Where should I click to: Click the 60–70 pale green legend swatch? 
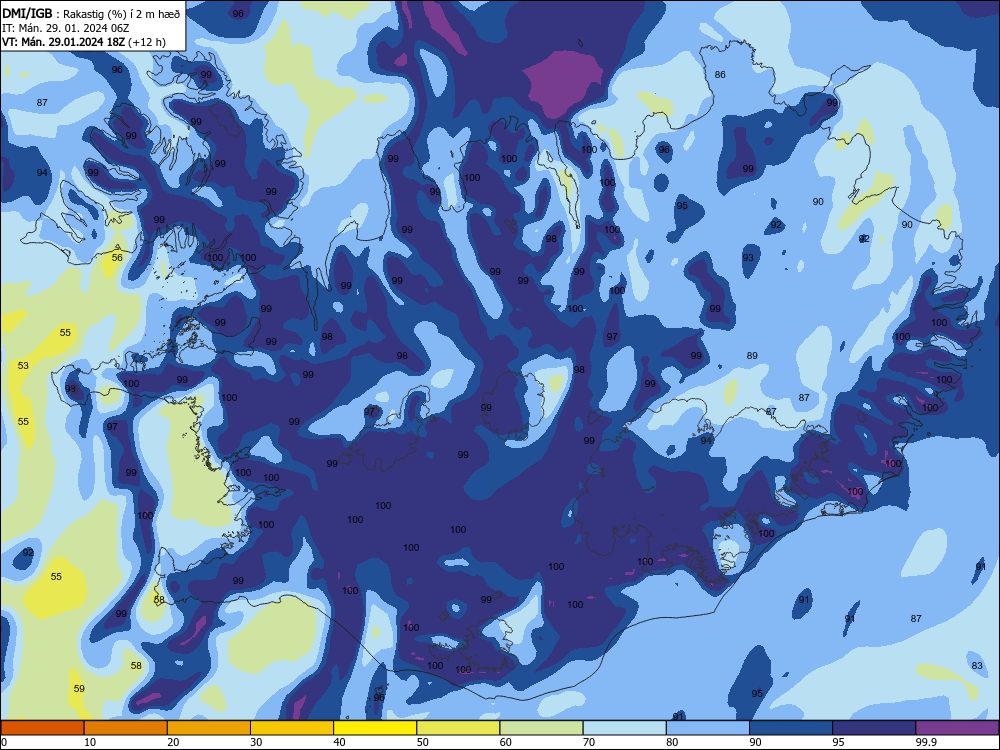(x=541, y=728)
